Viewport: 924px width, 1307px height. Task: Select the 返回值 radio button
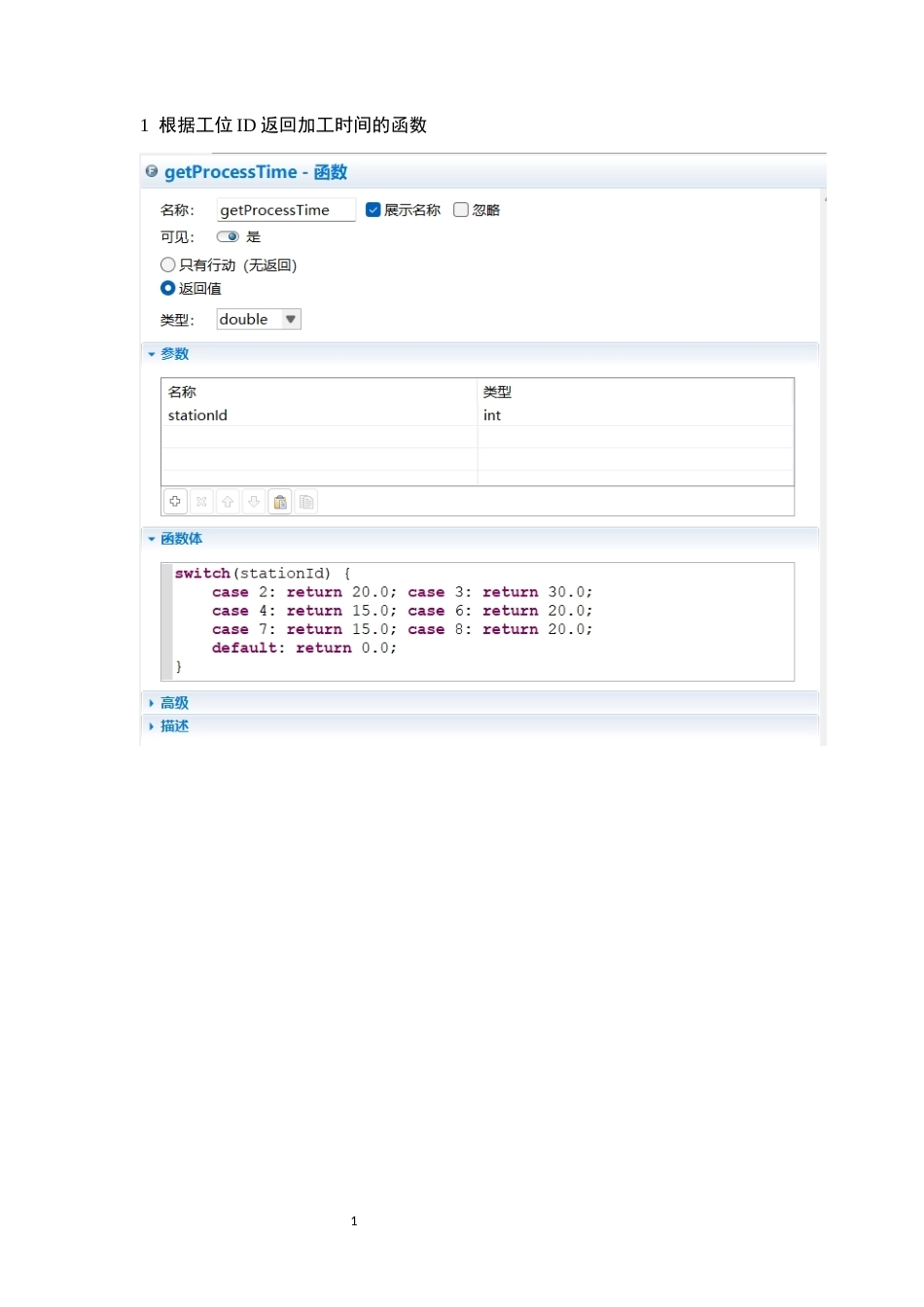tap(168, 288)
